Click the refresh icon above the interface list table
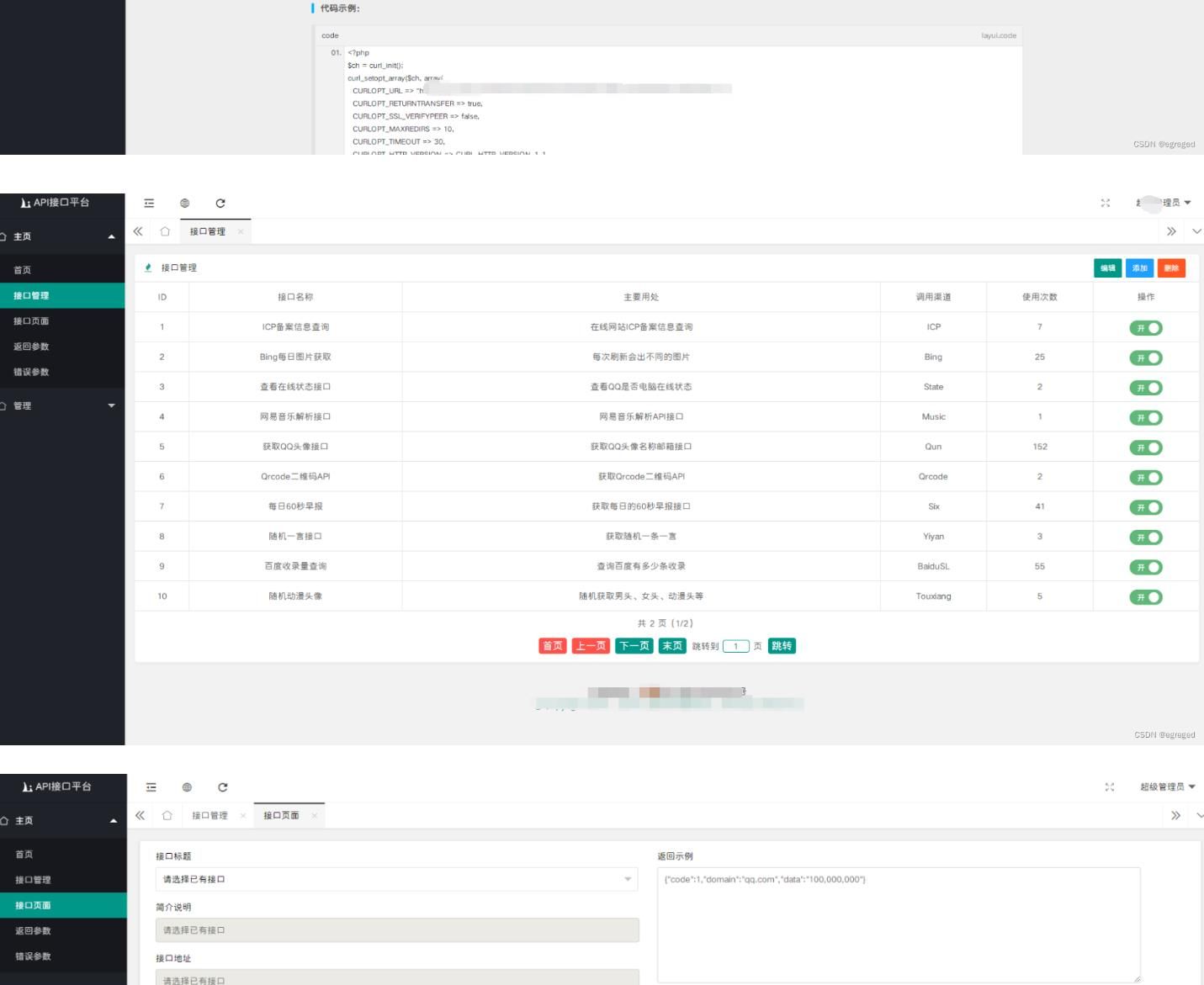 point(220,203)
